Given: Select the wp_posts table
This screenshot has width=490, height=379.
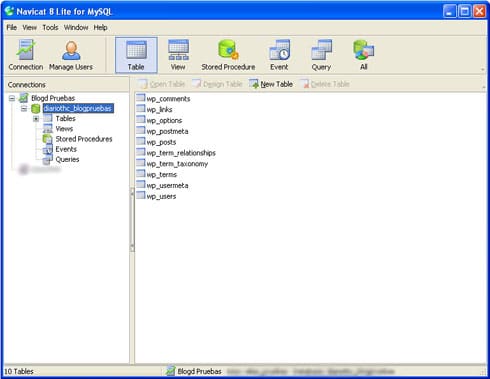Looking at the screenshot, I should coord(161,142).
